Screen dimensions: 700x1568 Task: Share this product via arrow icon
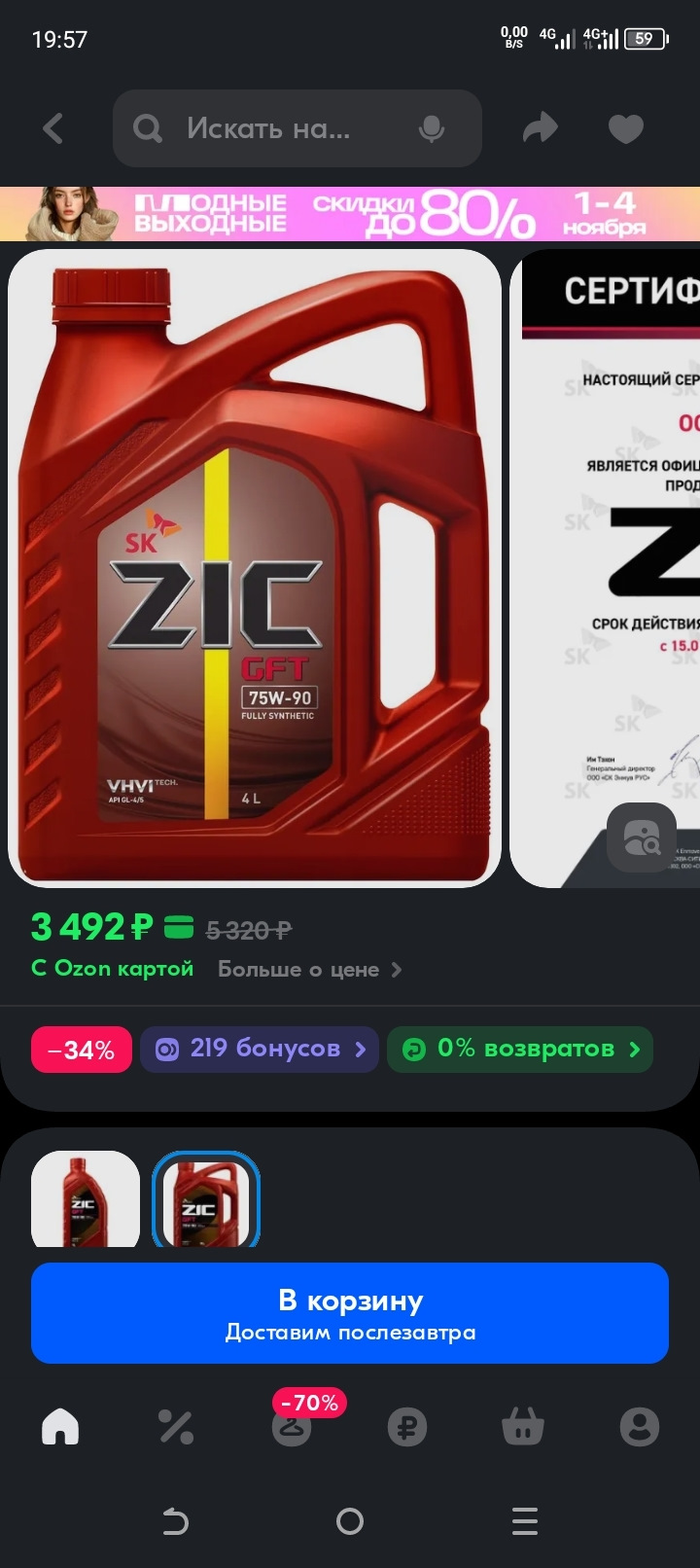[x=541, y=128]
